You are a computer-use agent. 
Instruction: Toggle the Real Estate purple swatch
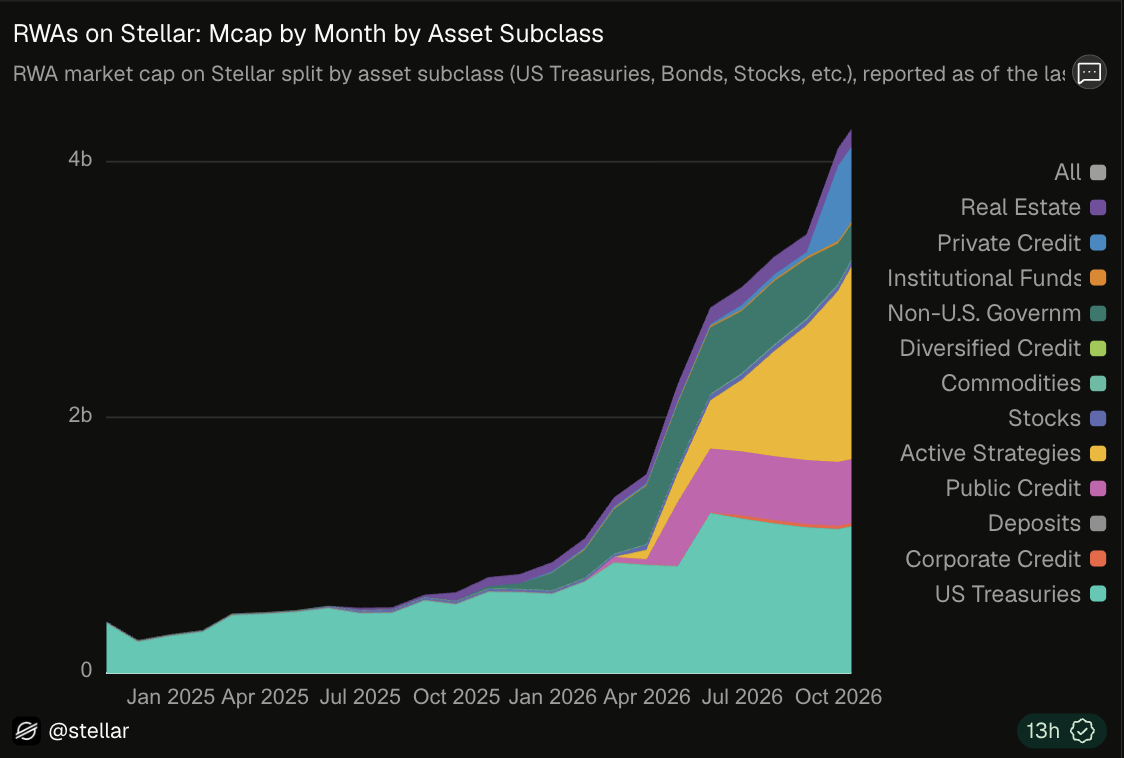1097,207
